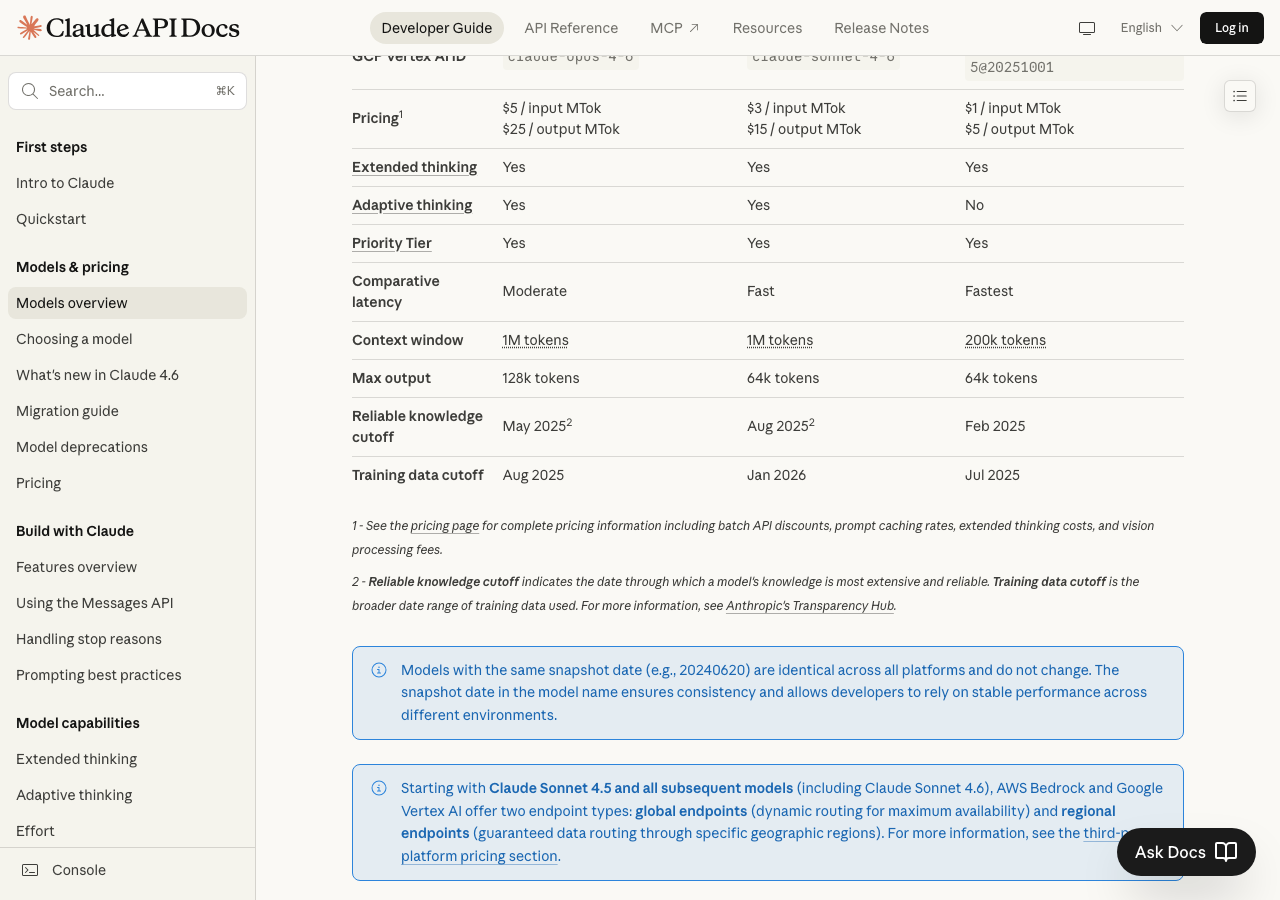Click the info icon in snapshot note
1280x900 pixels.
coord(379,670)
